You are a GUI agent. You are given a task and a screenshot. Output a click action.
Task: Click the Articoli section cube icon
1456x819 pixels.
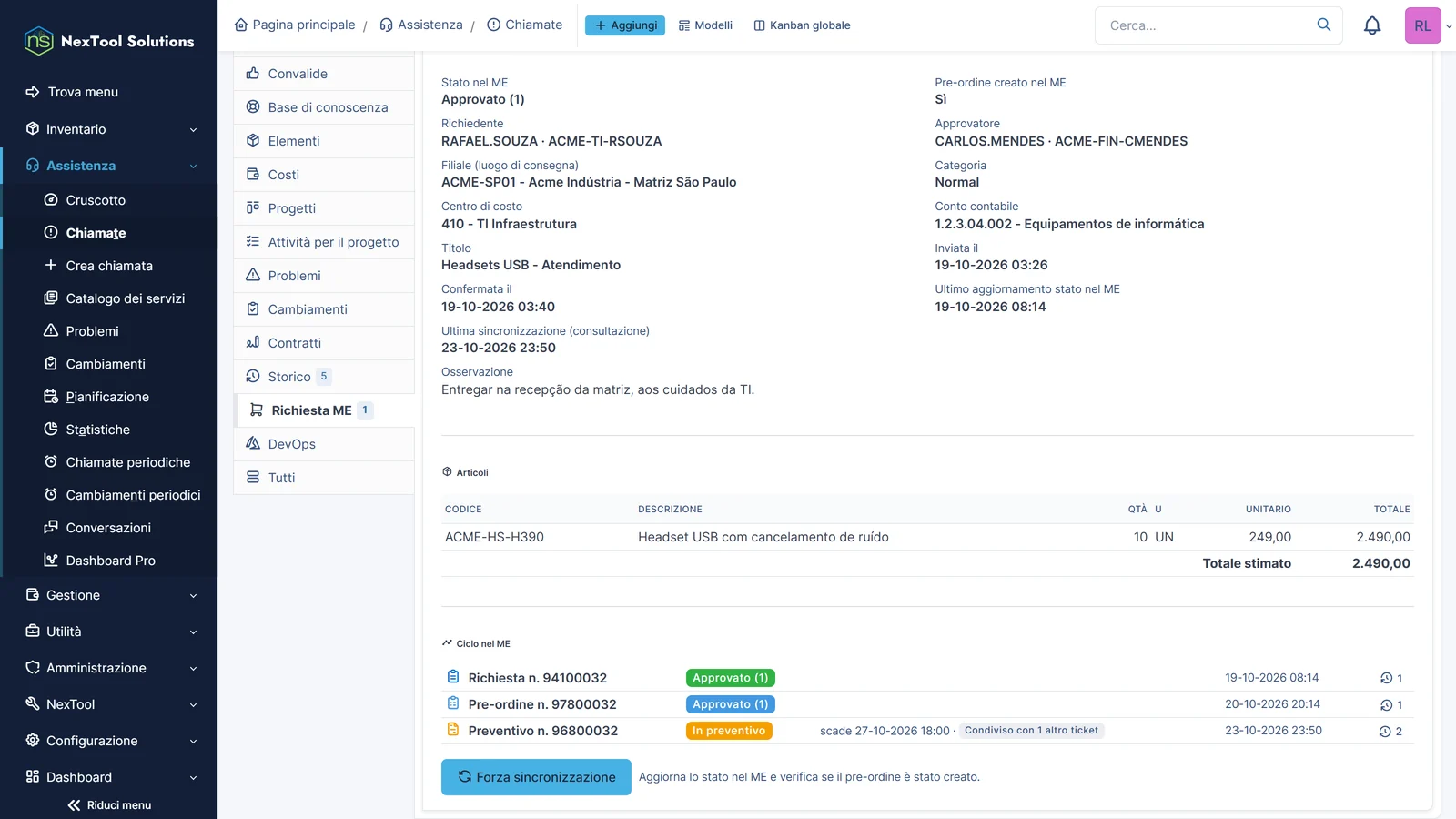(x=447, y=472)
